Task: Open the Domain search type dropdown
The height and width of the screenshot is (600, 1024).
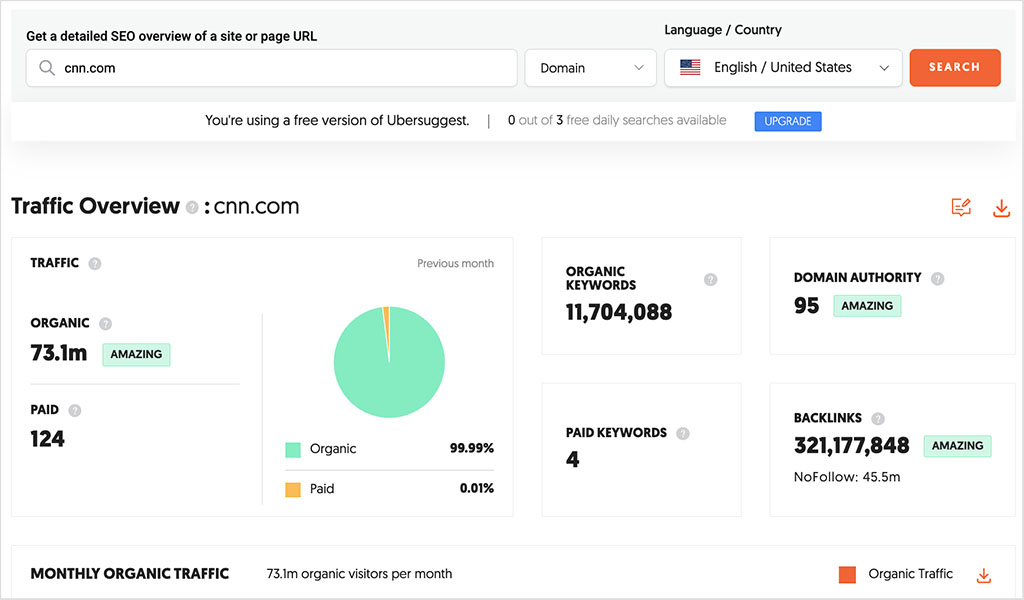Action: pyautogui.click(x=590, y=67)
